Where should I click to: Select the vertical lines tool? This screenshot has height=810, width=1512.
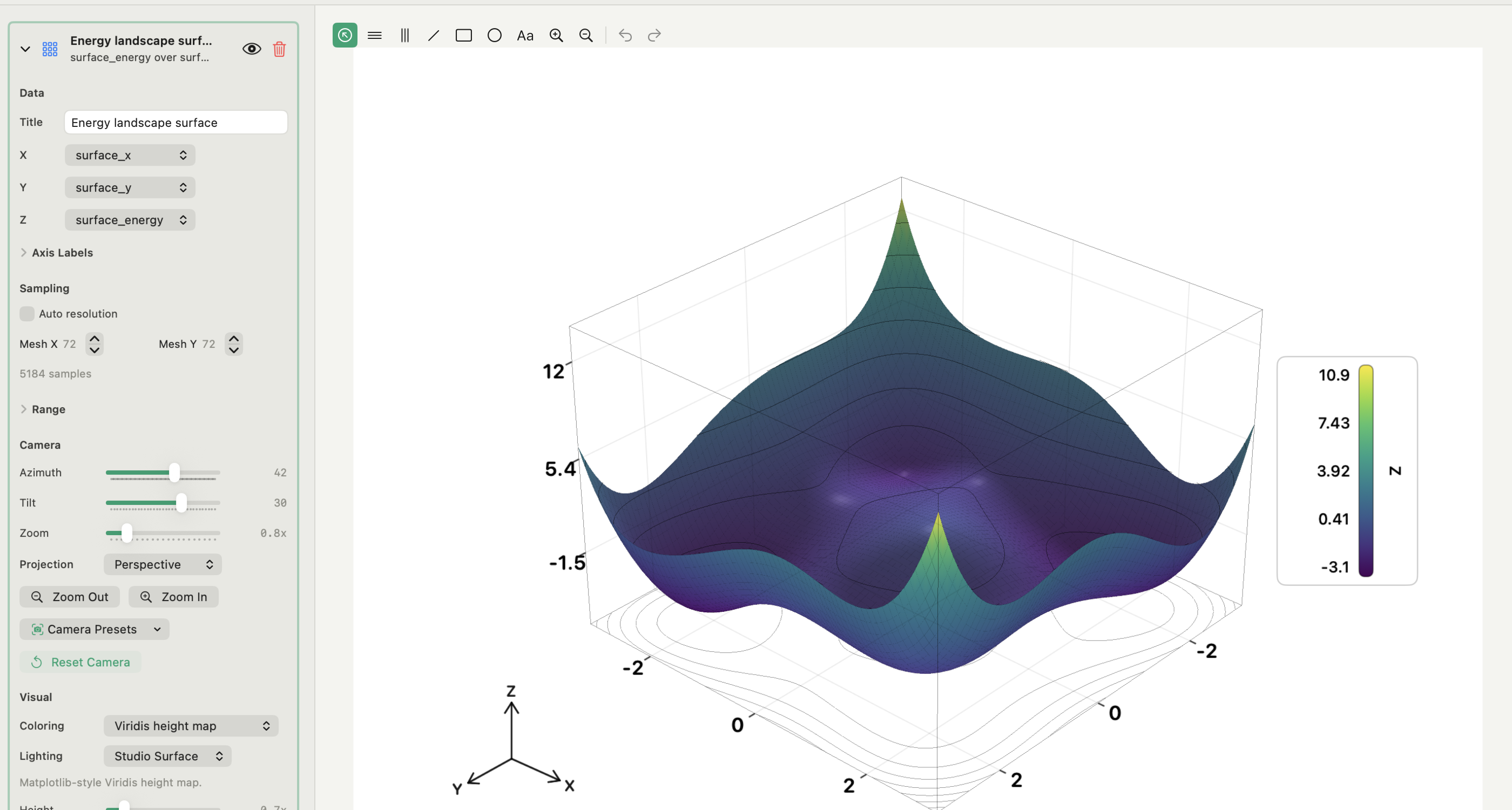click(x=404, y=35)
